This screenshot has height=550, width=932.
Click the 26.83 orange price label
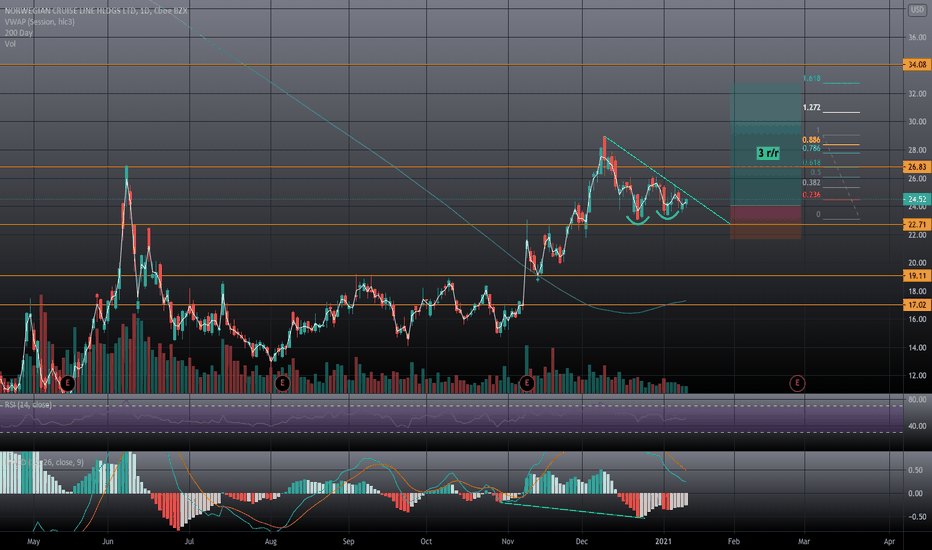click(x=917, y=167)
